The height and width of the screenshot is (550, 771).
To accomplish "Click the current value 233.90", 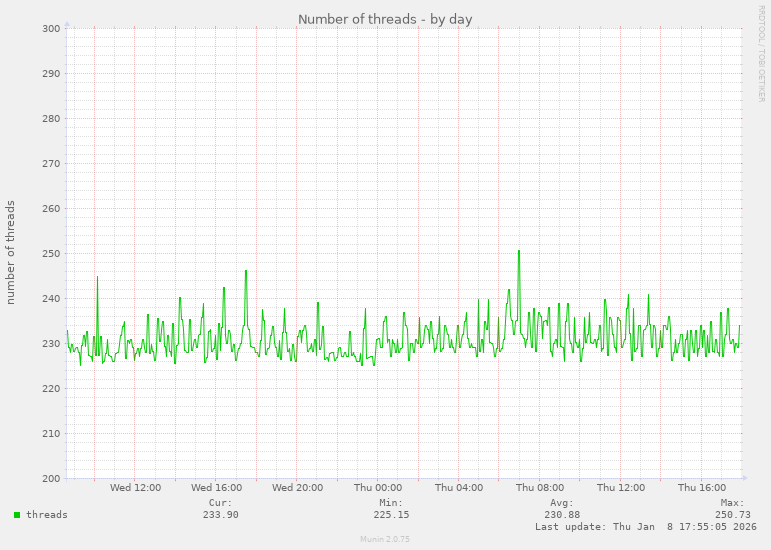I will (220, 515).
